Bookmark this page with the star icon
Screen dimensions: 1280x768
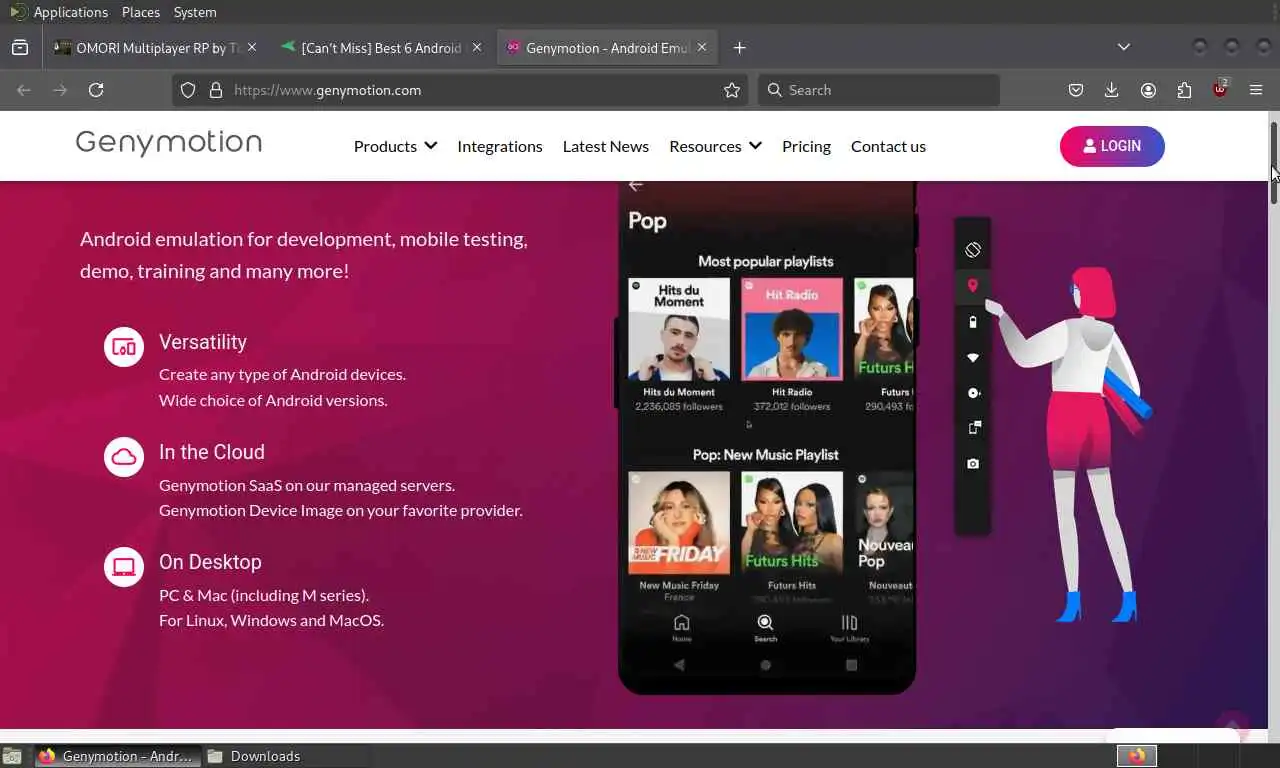(732, 90)
